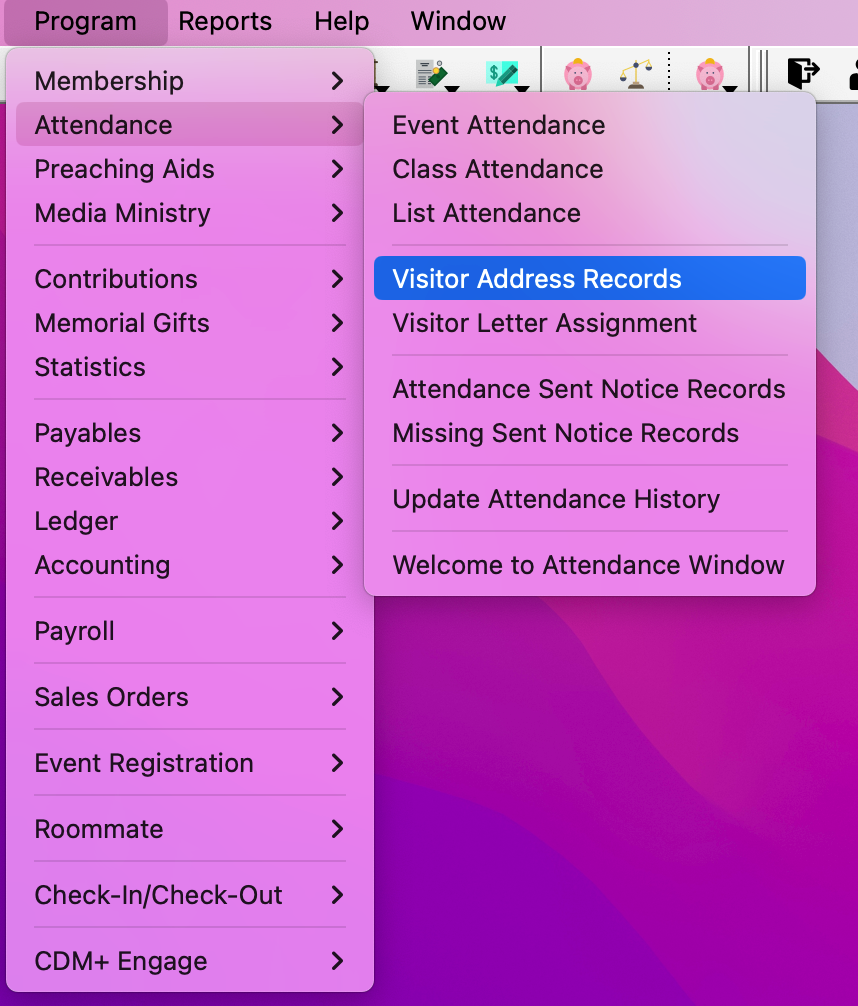Open dropdown arrow next to check writing icon

(521, 88)
